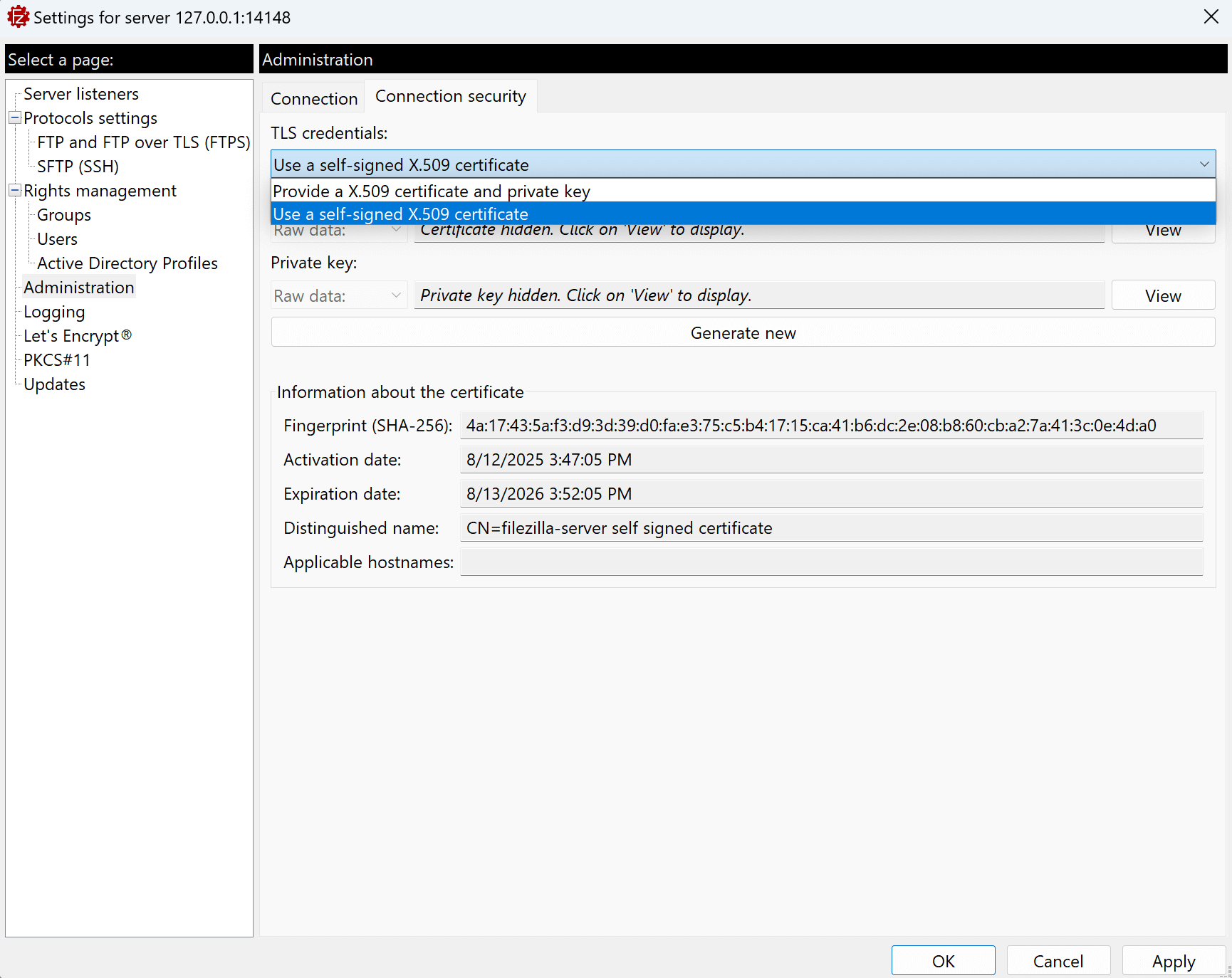Open Active Directory Profiles page
This screenshot has width=1232, height=978.
tap(127, 263)
